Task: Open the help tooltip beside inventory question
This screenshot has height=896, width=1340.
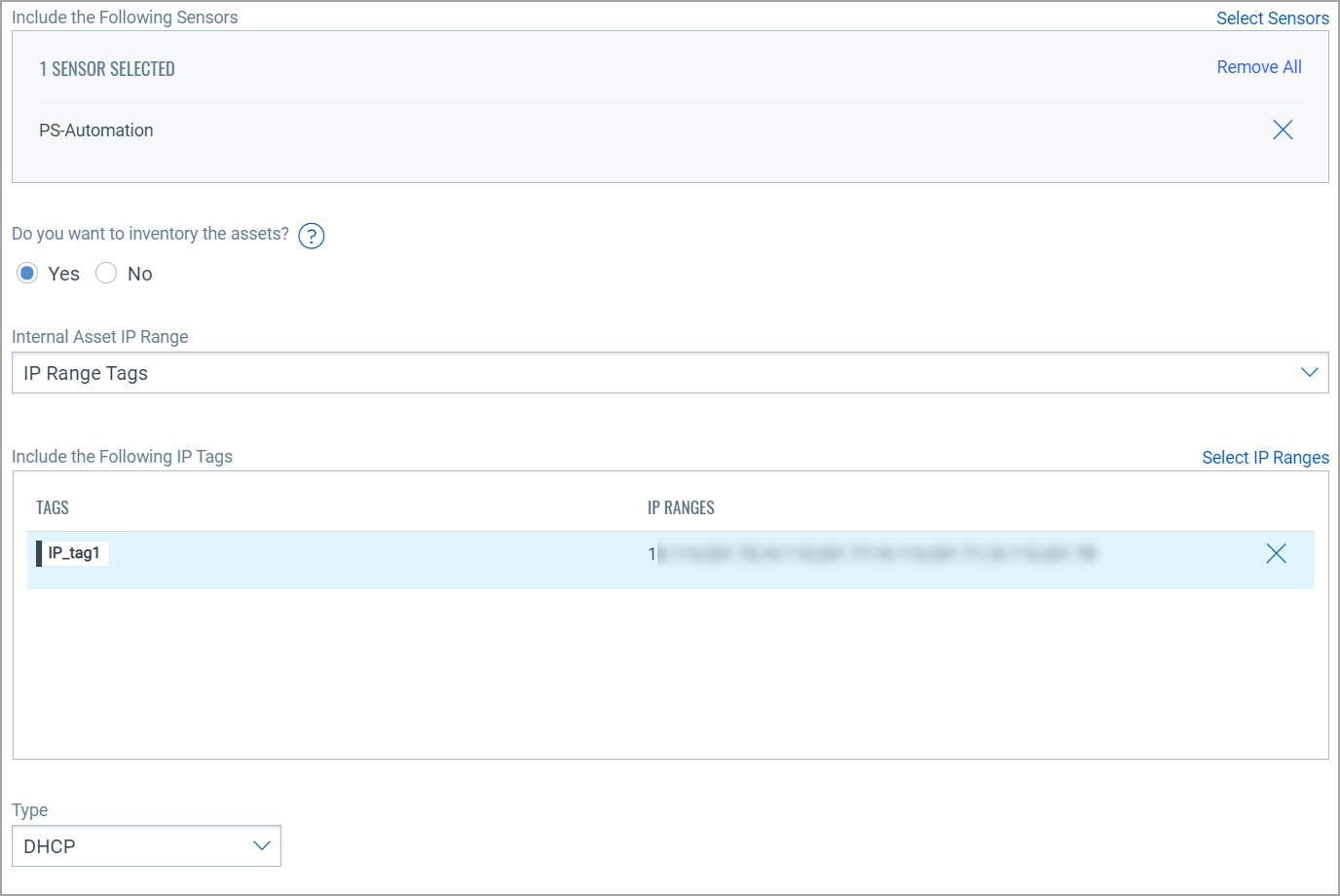Action: (x=311, y=235)
